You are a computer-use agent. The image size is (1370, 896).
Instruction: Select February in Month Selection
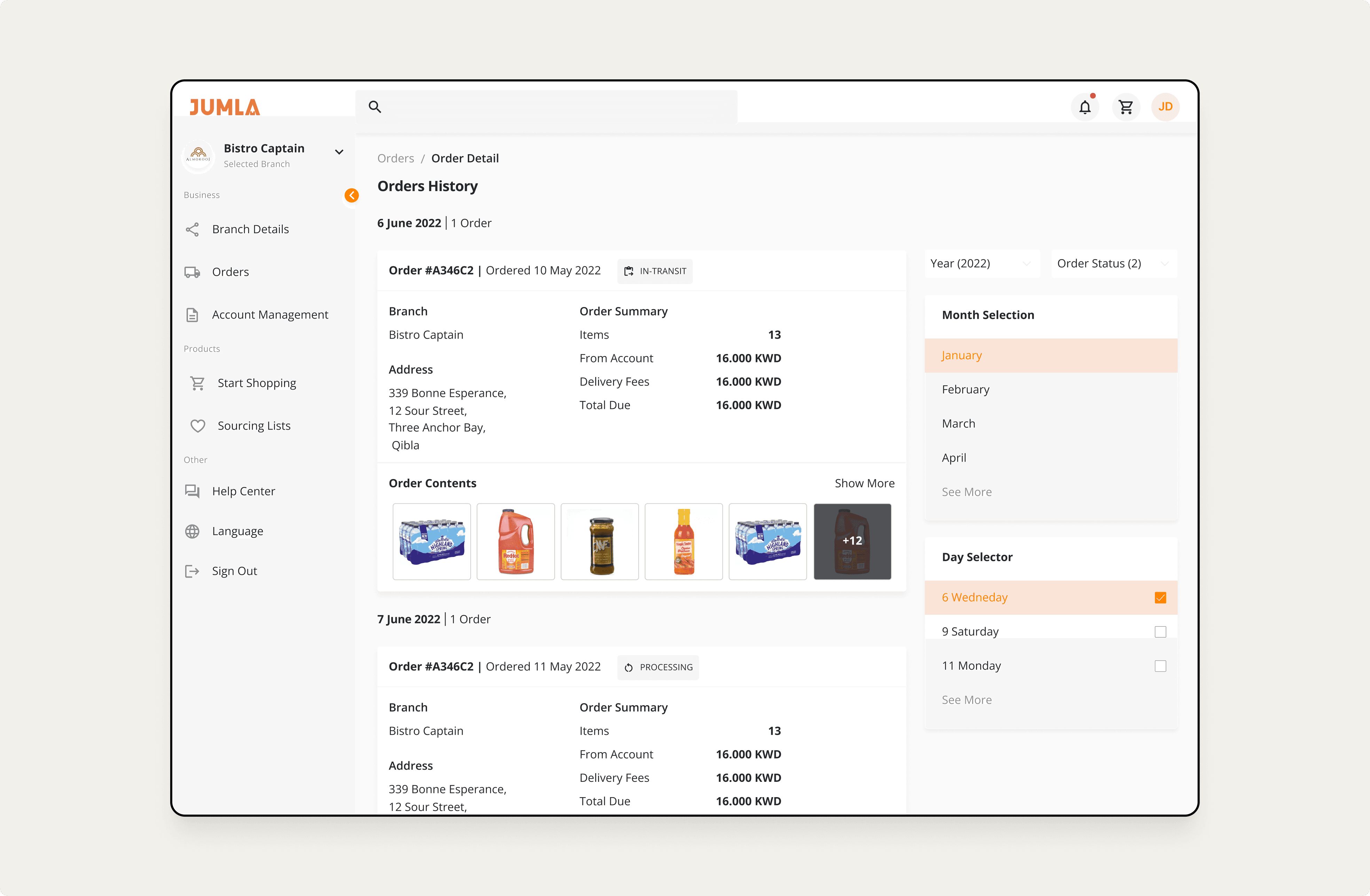tap(965, 390)
